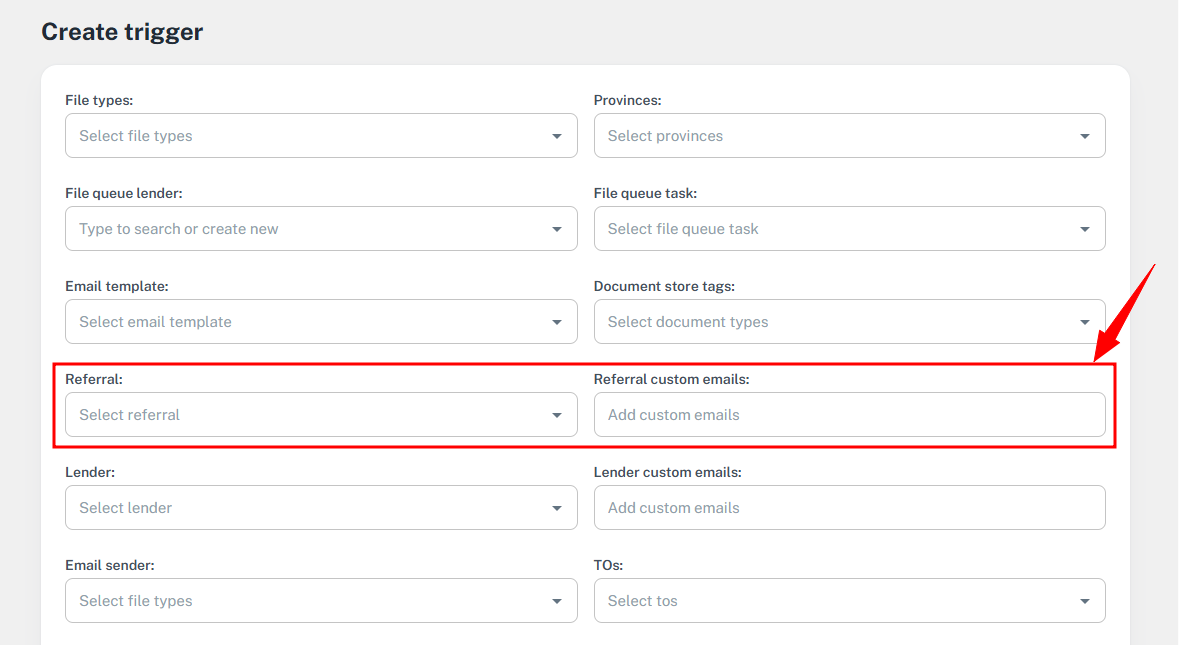Open the Email sender dropdown field
Viewport: 1179px width, 645px height.
coord(300,601)
